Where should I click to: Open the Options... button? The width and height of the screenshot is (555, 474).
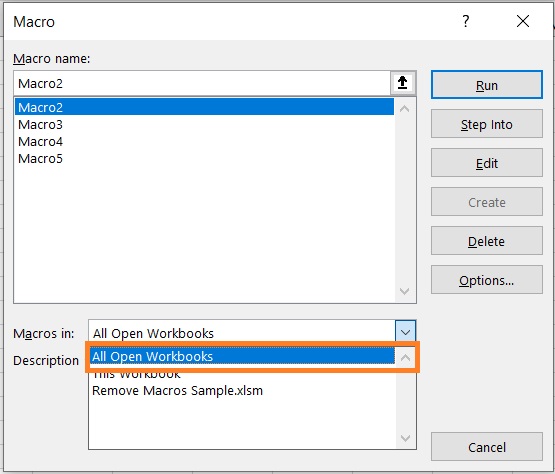coord(487,280)
